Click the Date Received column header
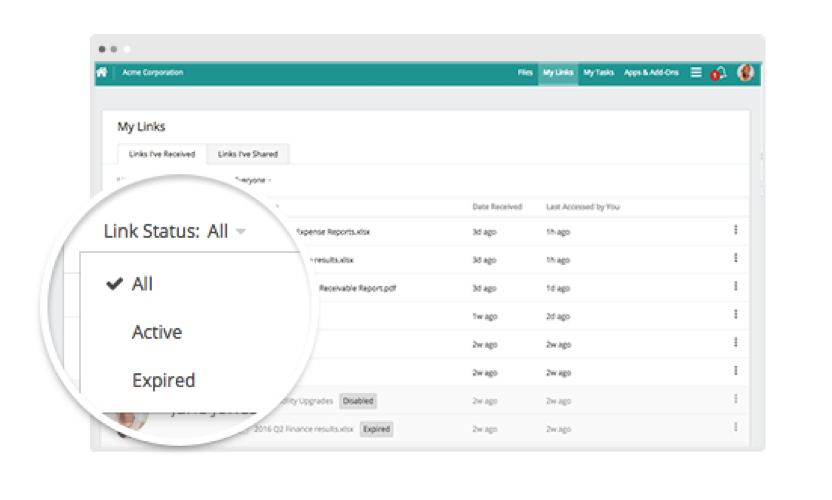Viewport: 832px width, 500px height. (x=497, y=207)
